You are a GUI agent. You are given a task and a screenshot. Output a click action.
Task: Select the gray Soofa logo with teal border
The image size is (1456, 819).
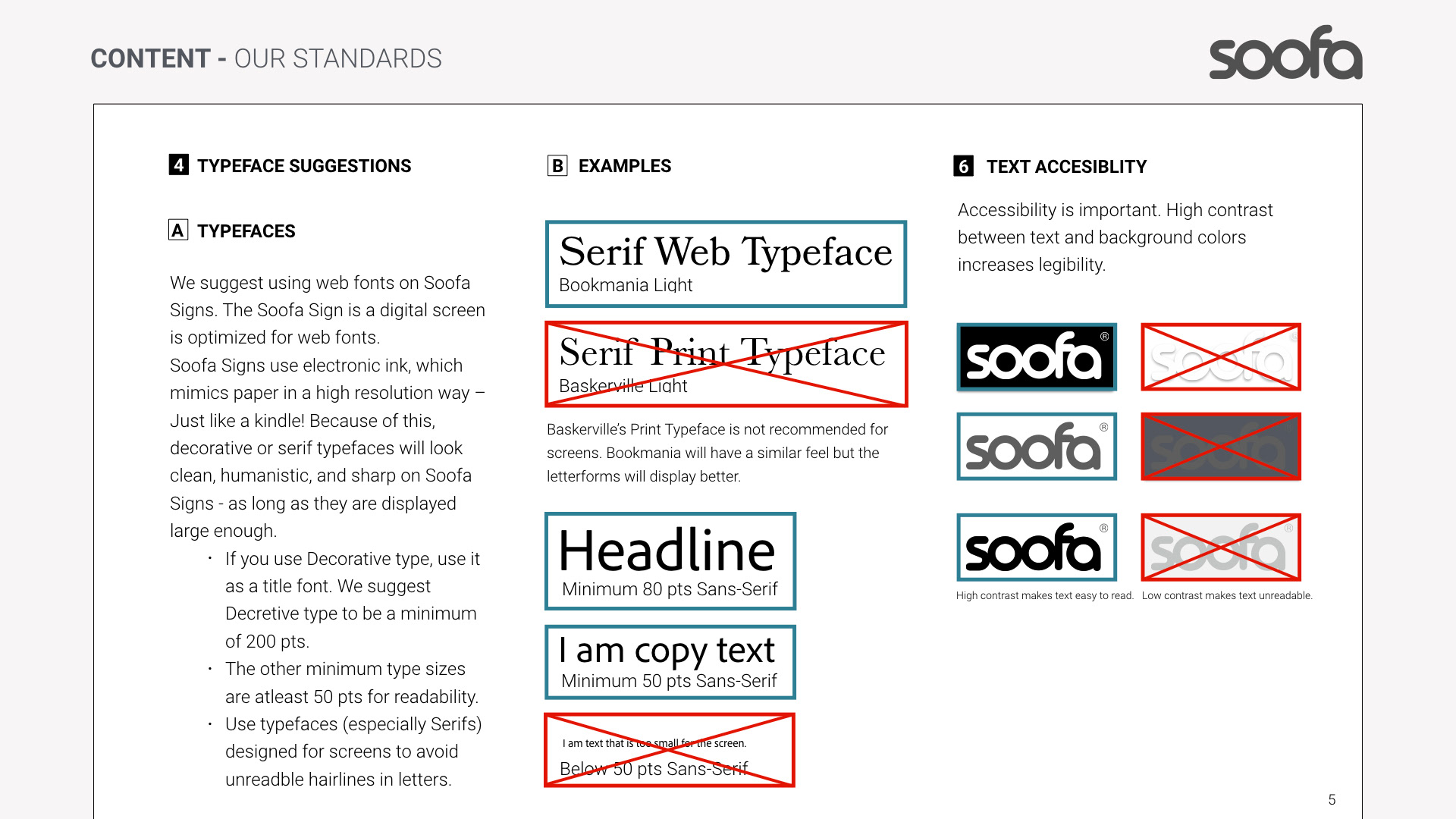coord(1037,447)
